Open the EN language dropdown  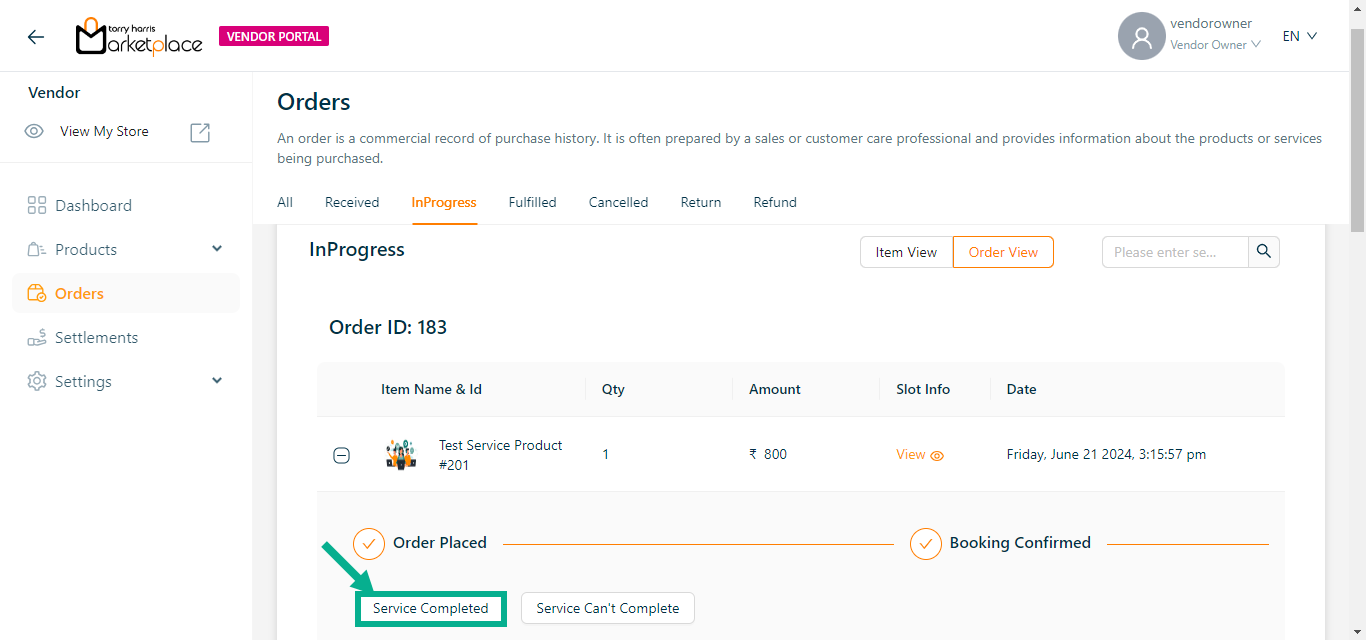pos(1300,37)
